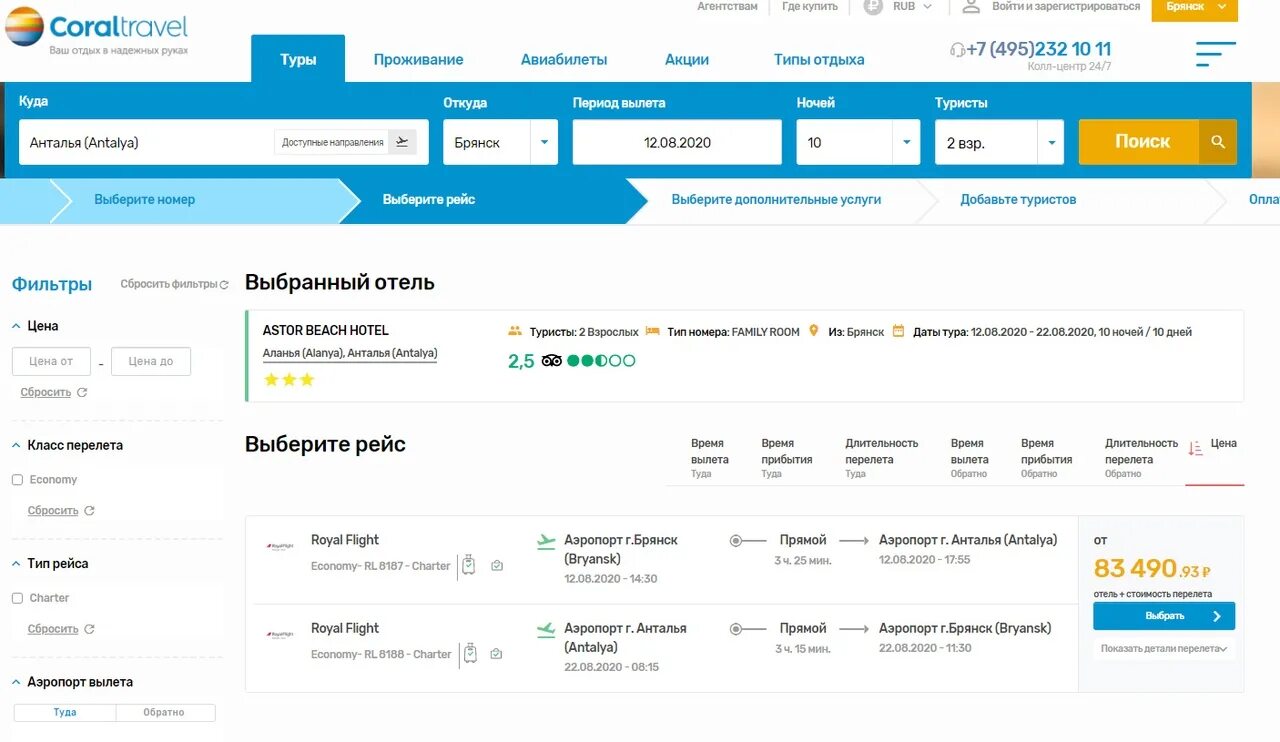The width and height of the screenshot is (1280, 742).
Task: Click the magnifier icon on Поиск
Action: pyautogui.click(x=1218, y=142)
